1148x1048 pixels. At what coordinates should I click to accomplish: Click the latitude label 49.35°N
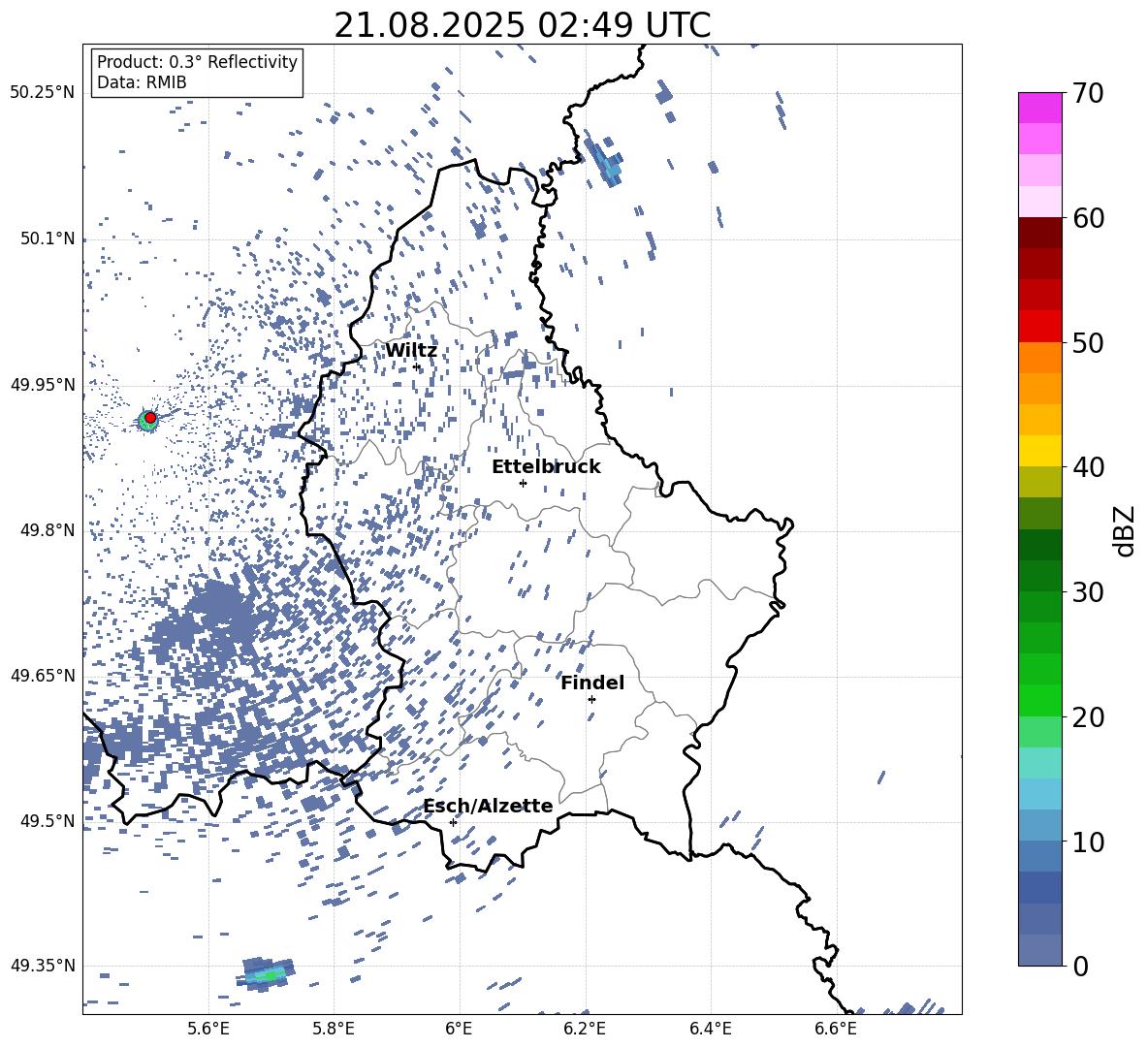tap(43, 966)
